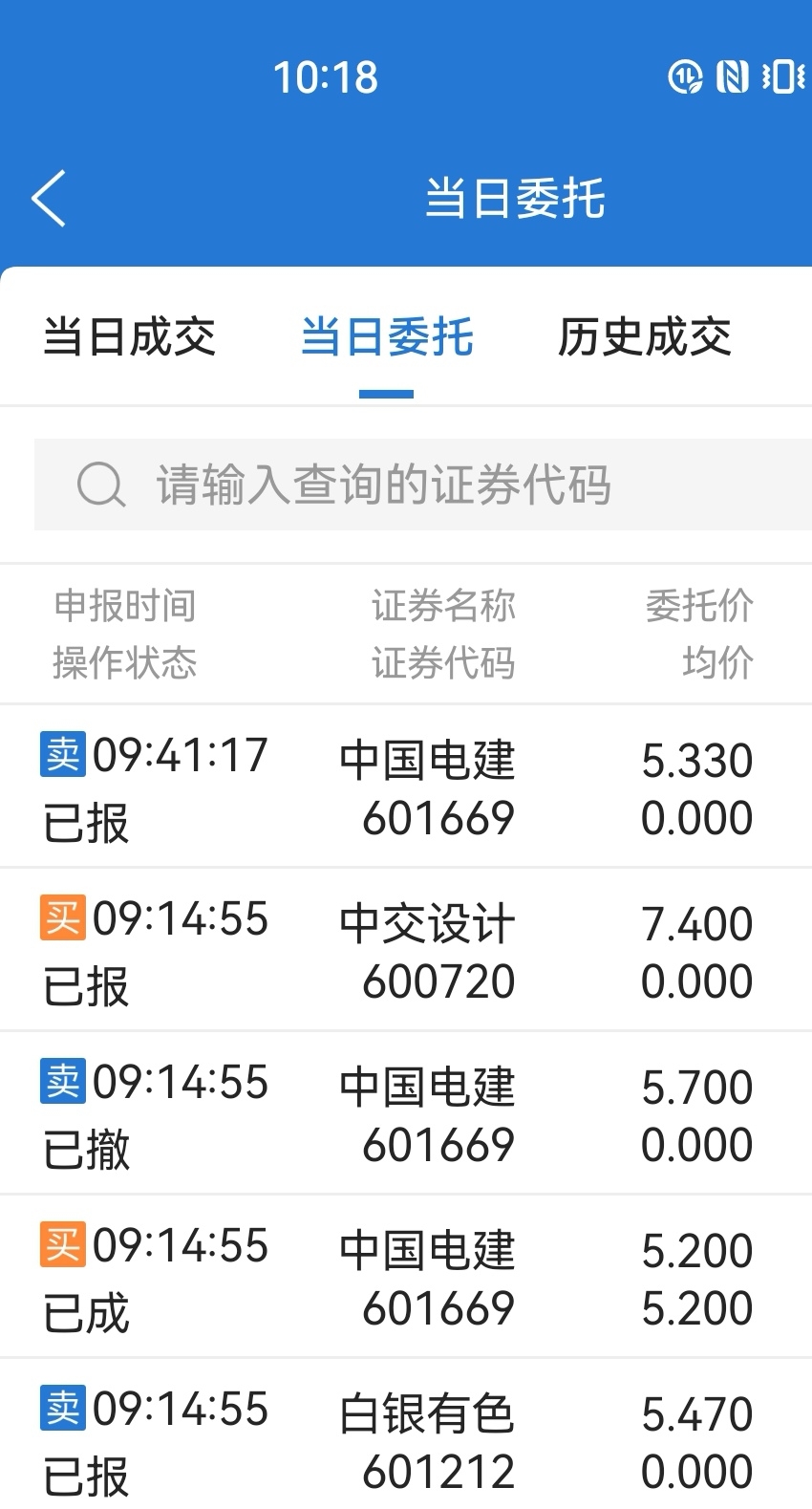Open the 中国电建 sell order at 5.330
The width and height of the screenshot is (812, 1509).
coord(406,787)
